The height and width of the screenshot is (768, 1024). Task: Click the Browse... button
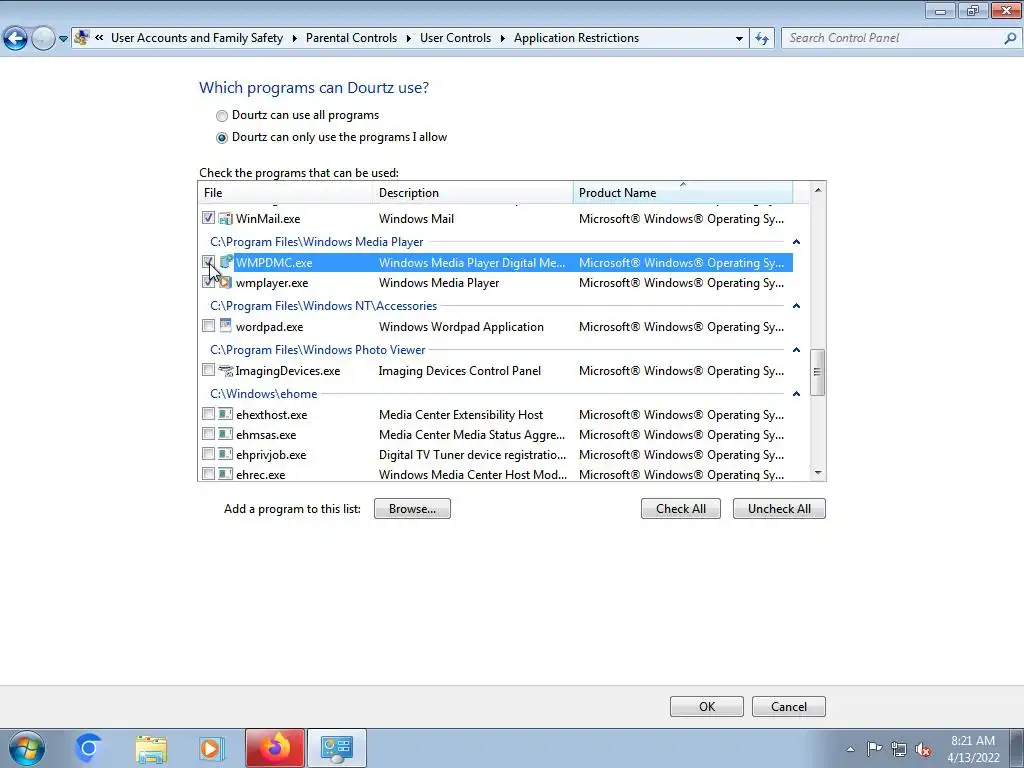click(412, 509)
